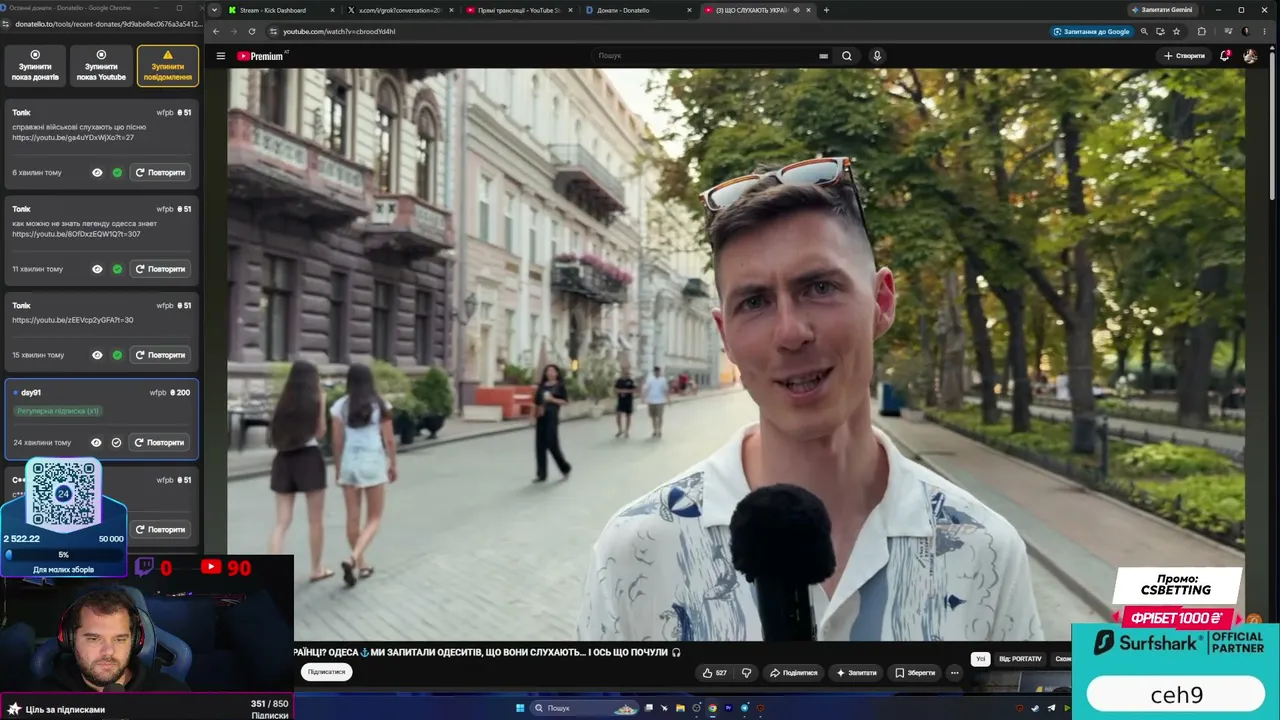Stop showing YouTube in Donatello

click(101, 65)
